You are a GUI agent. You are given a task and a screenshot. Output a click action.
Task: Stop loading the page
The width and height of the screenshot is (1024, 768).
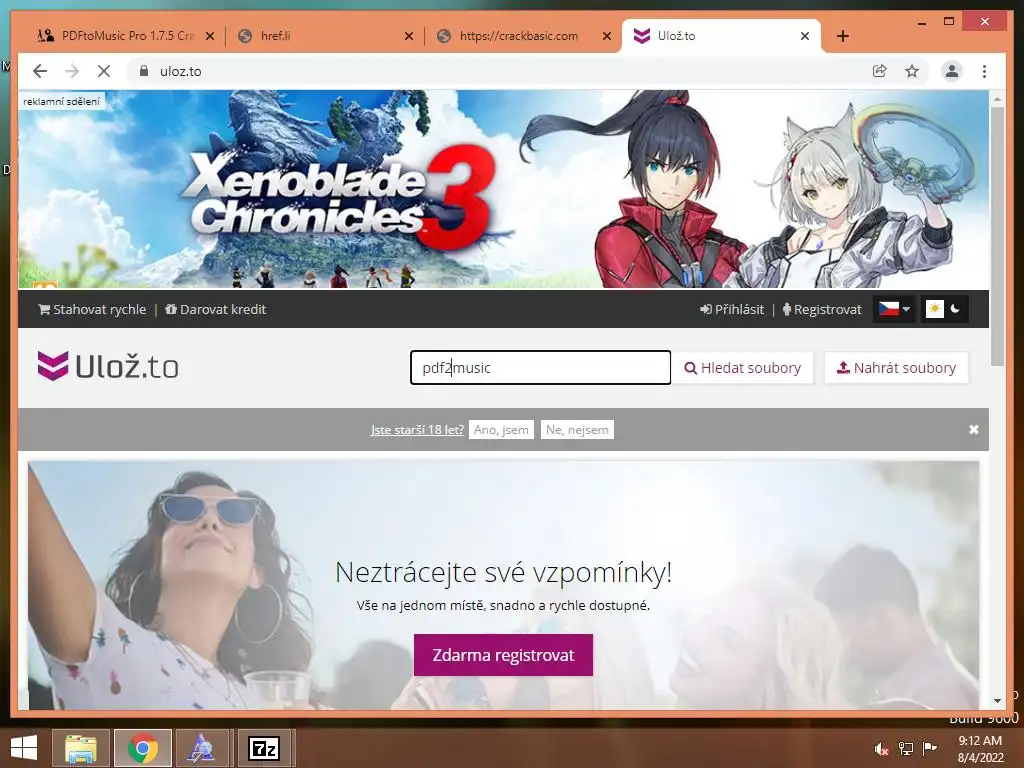[103, 71]
